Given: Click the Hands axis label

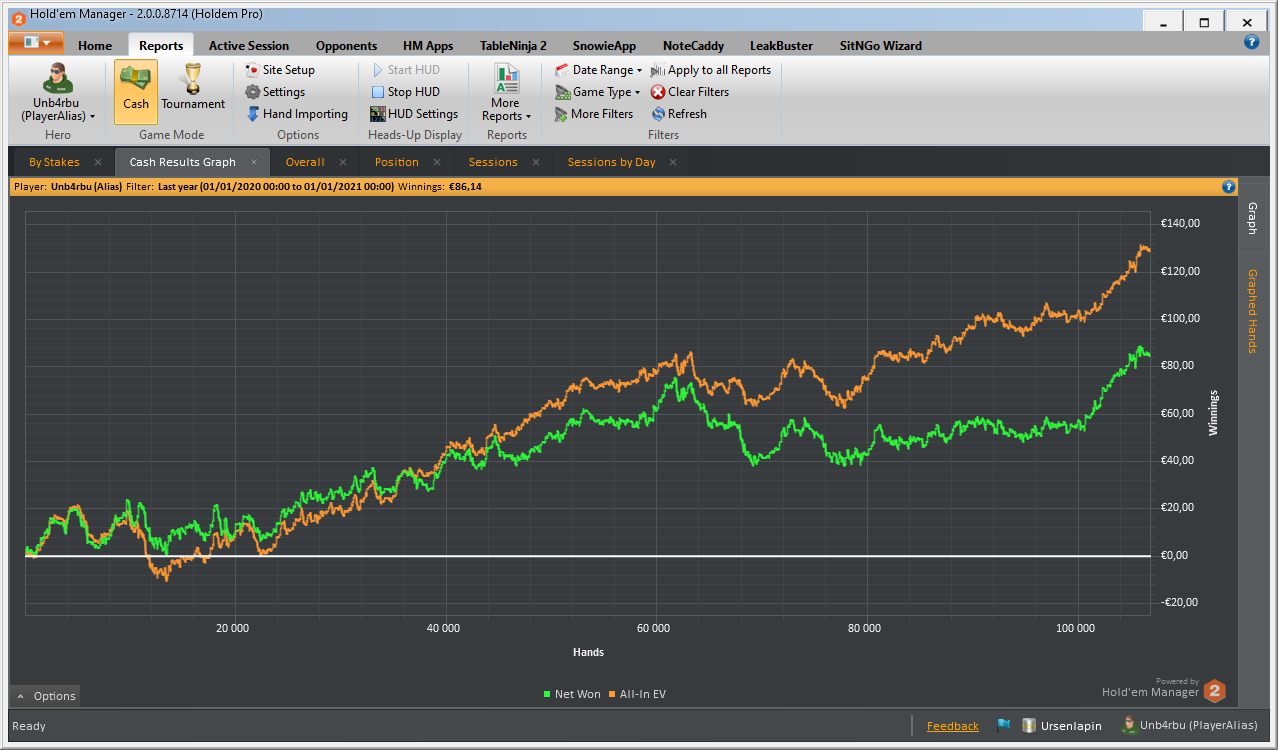Looking at the screenshot, I should tap(588, 652).
